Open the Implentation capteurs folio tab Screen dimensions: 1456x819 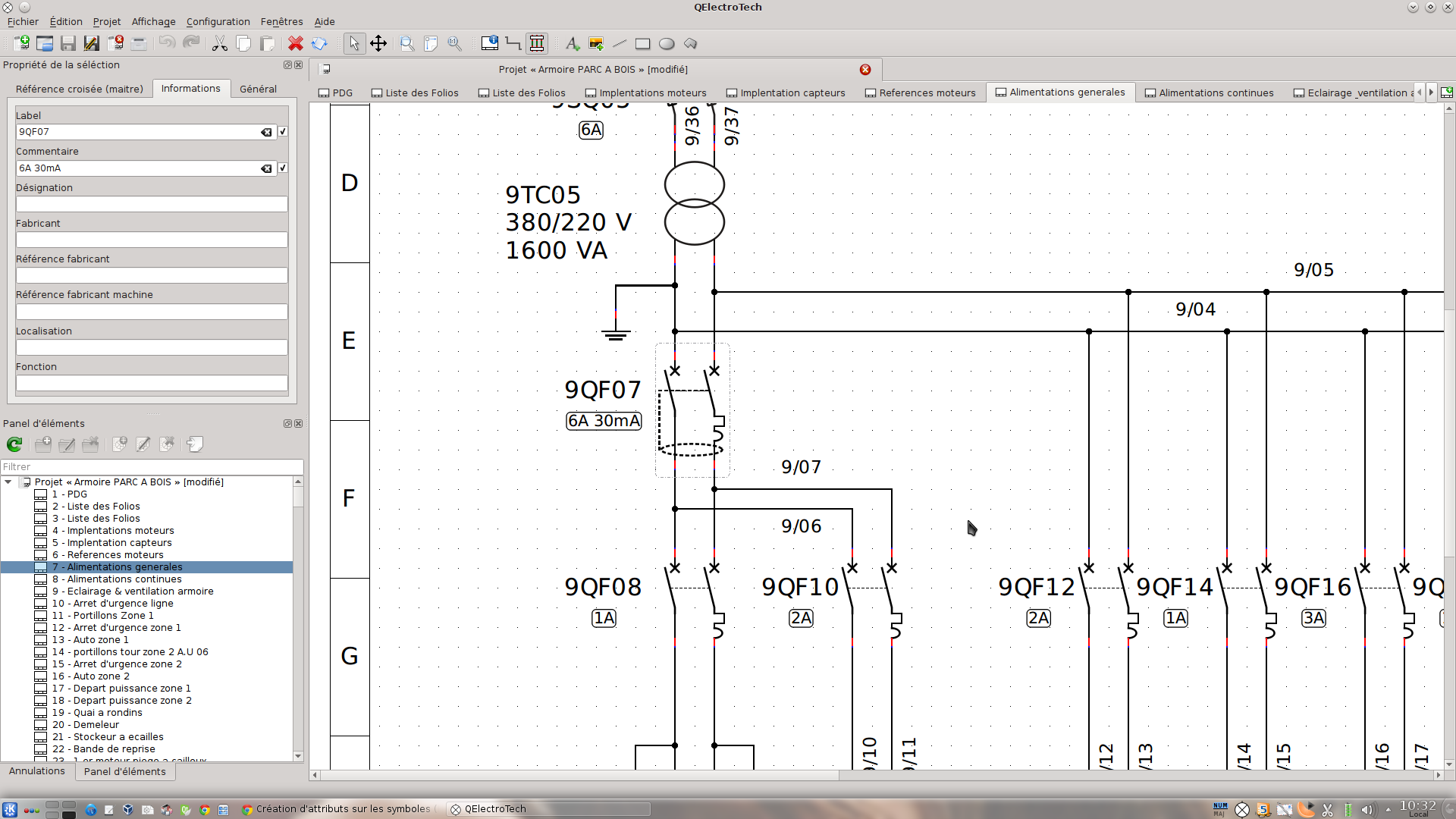785,93
